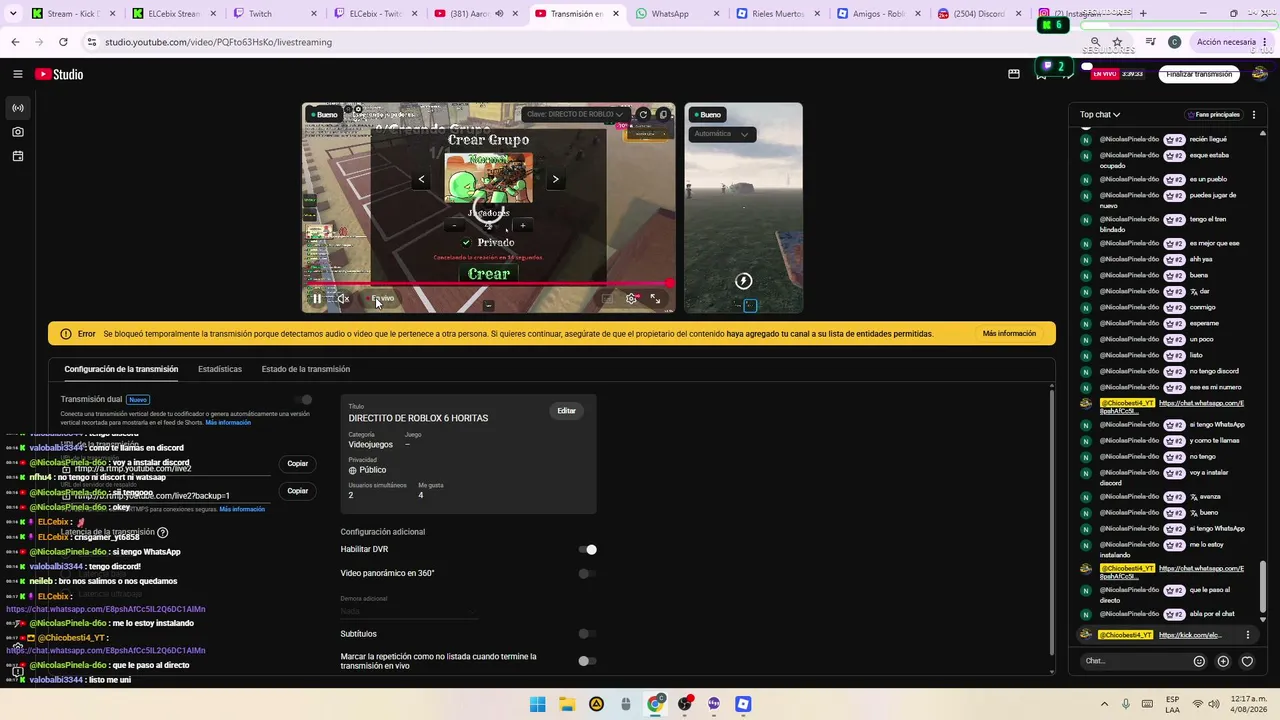Open a new browser tab
The image size is (1280, 720).
point(1143,14)
